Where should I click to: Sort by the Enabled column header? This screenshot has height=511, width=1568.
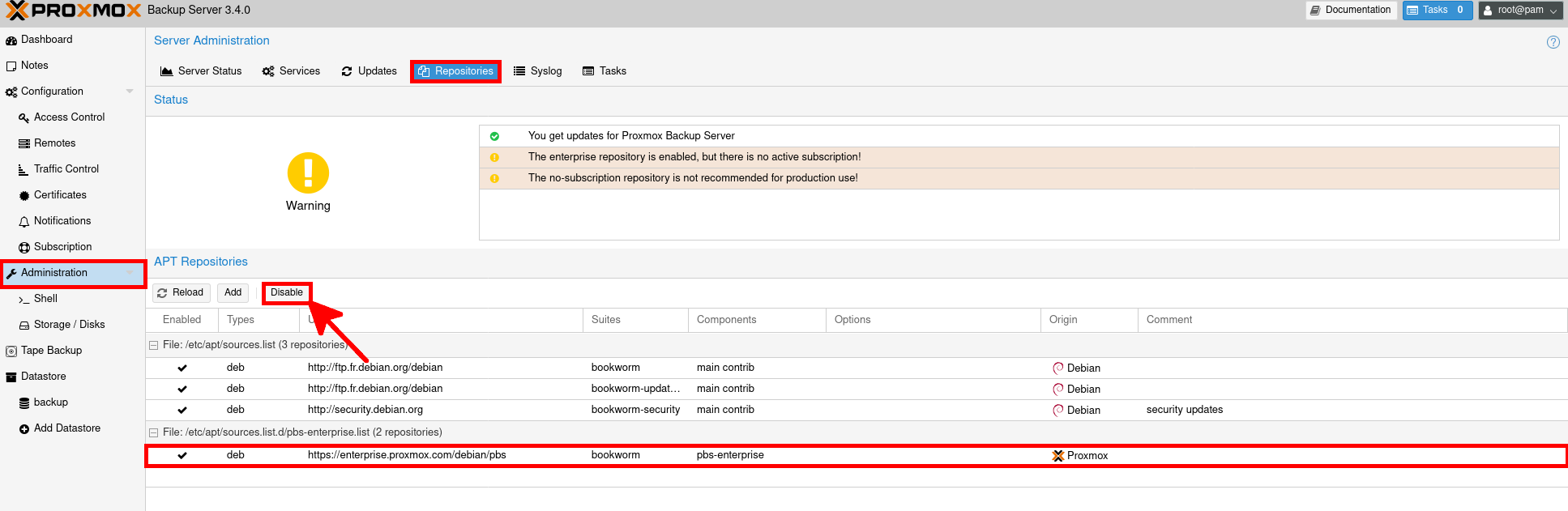[x=182, y=320]
